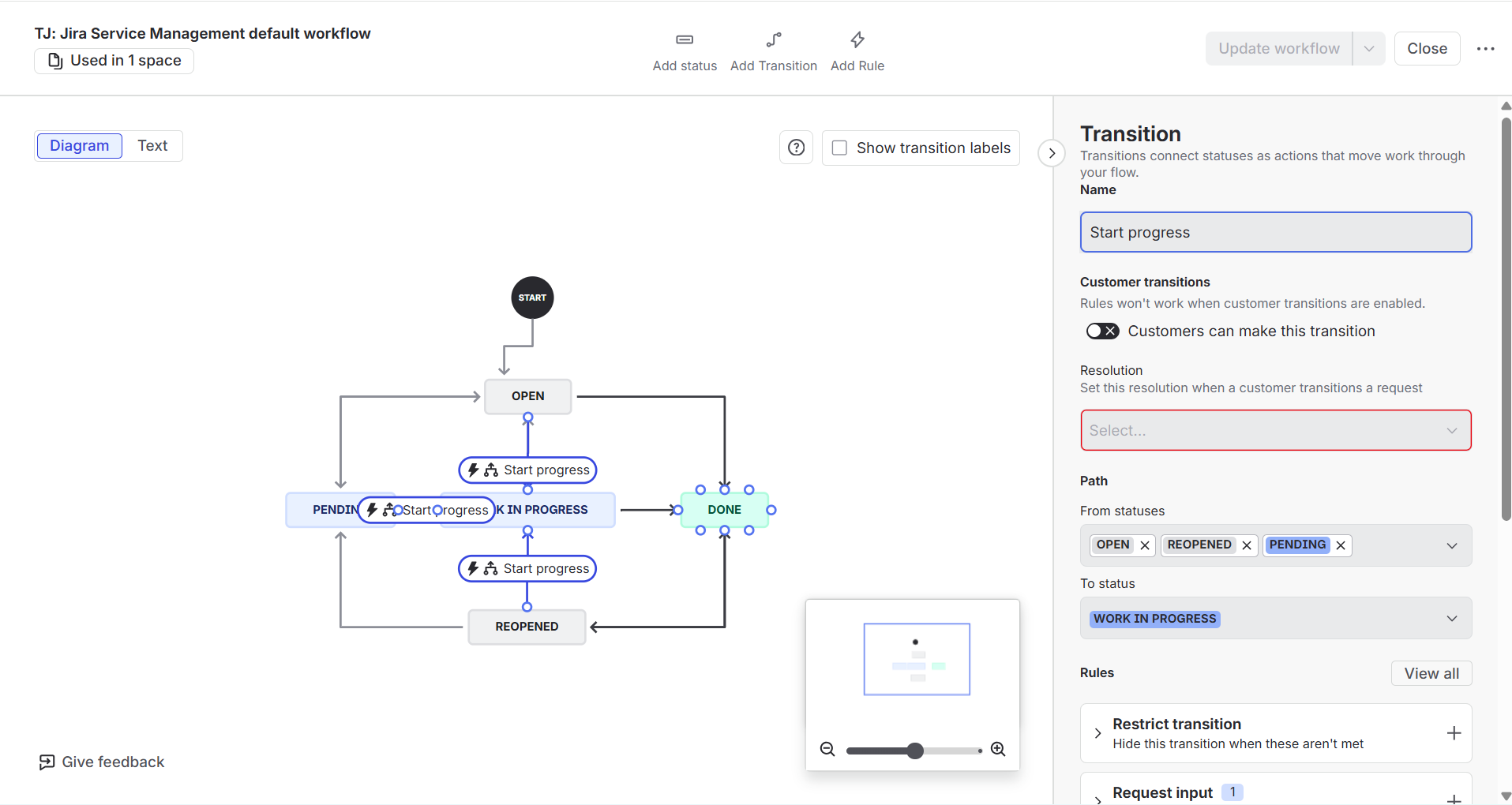Screen dimensions: 1512x805
Task: Remove PENDING from the From statuses
Action: click(x=1341, y=545)
